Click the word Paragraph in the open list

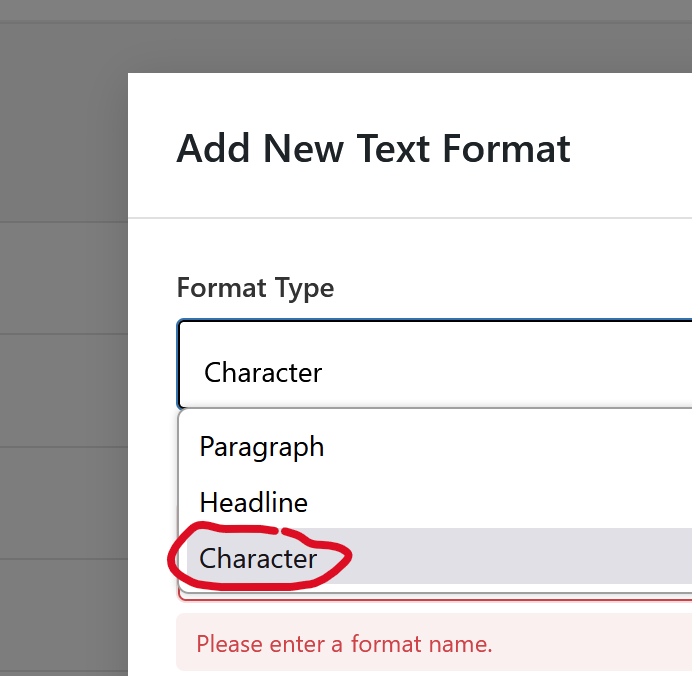262,446
